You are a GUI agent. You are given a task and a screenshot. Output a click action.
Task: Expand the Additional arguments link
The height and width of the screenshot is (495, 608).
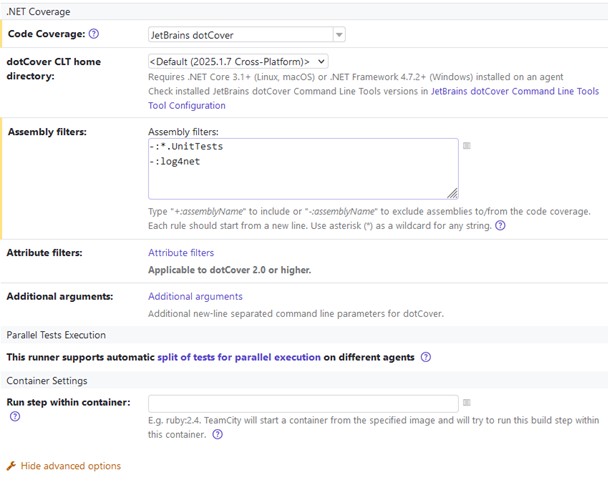coord(195,297)
